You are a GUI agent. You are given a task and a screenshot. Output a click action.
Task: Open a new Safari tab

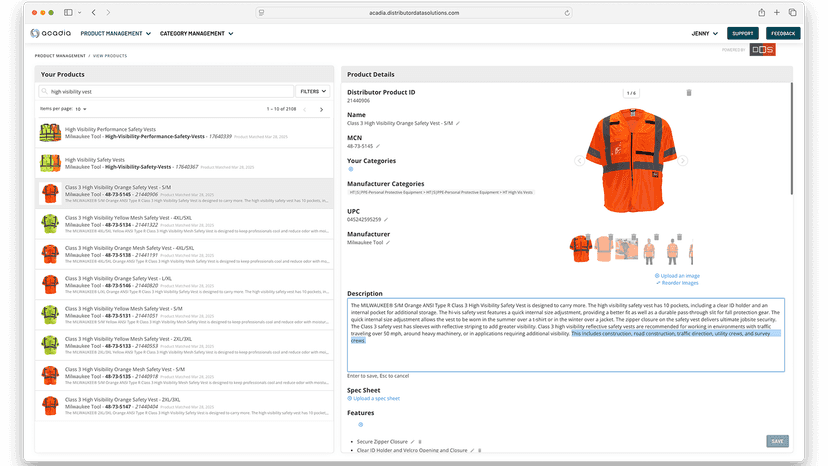(x=777, y=12)
